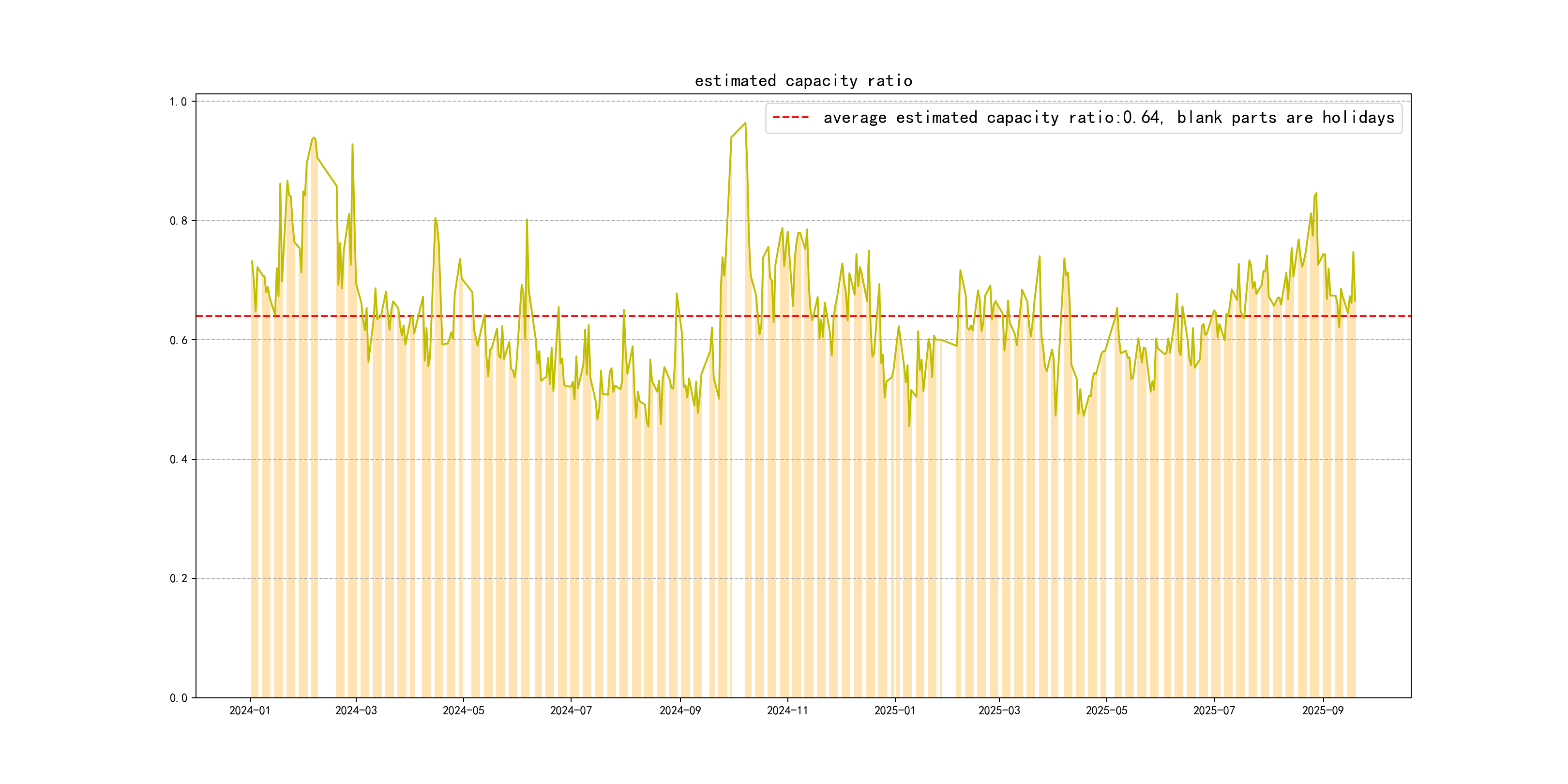Click the chart title 'estimated capacity ratio'
The image size is (1568, 784).
pyautogui.click(x=803, y=81)
